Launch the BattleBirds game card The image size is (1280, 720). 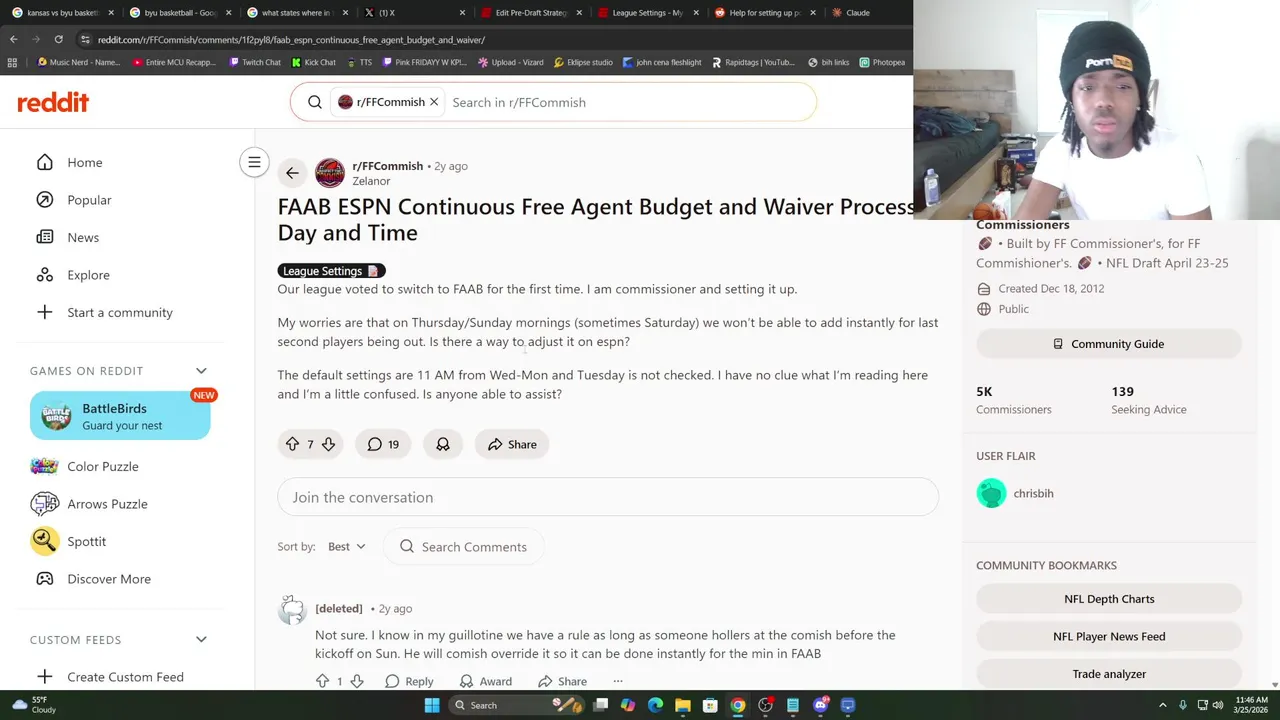click(120, 416)
